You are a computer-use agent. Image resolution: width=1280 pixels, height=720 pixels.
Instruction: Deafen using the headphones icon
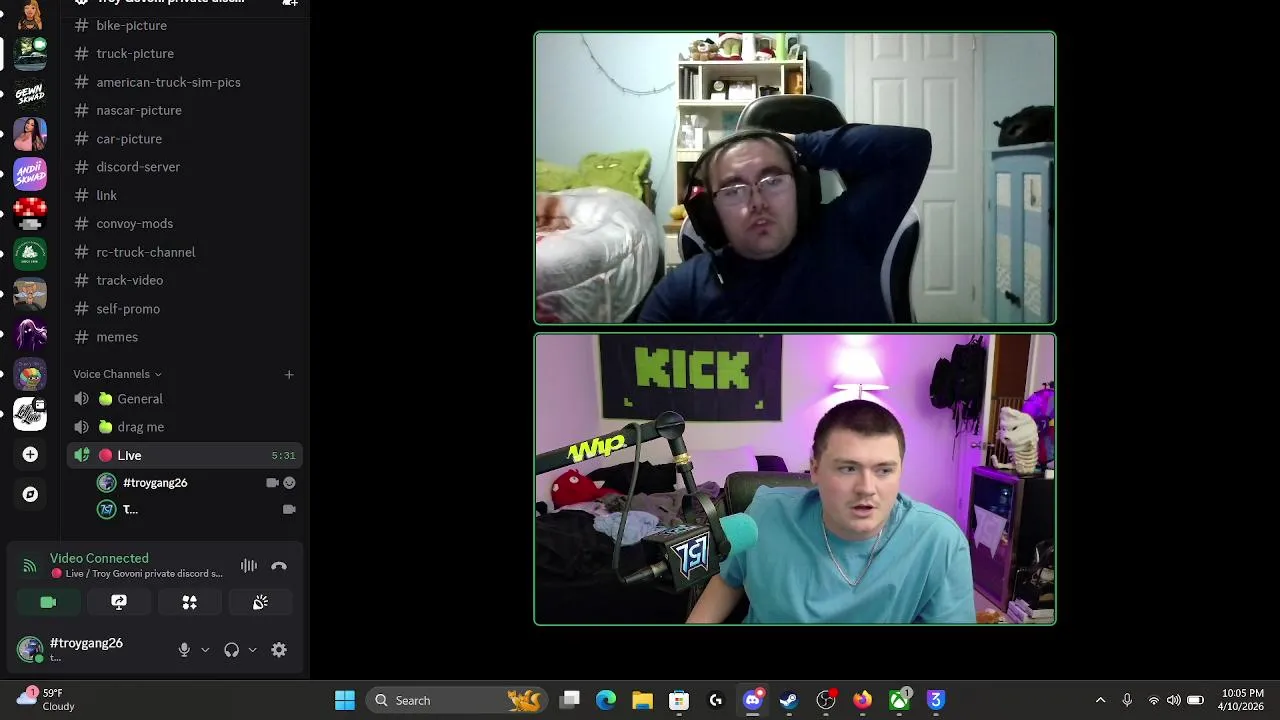click(x=232, y=650)
